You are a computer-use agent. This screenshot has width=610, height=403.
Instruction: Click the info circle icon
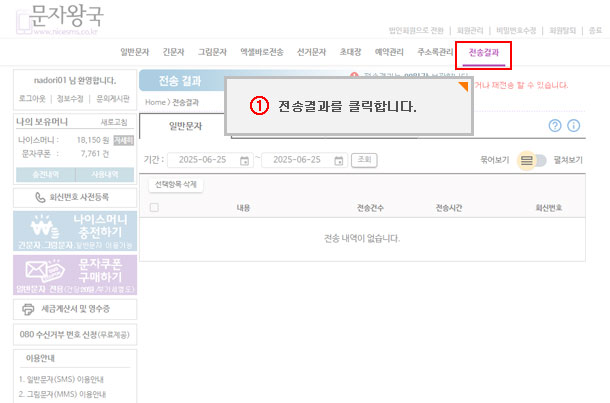pos(574,126)
